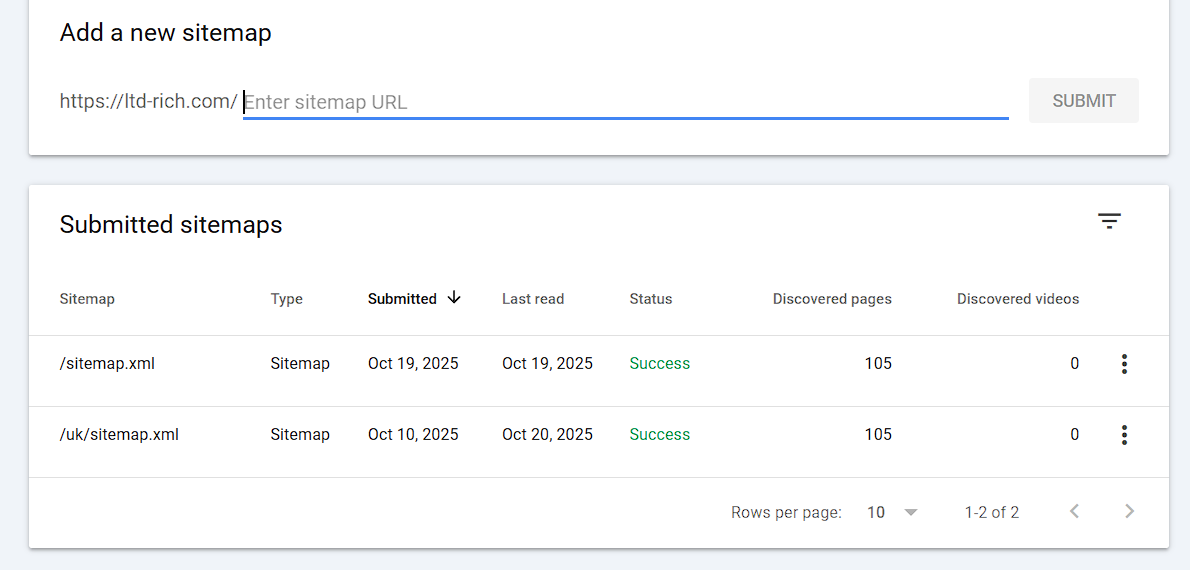Sort by the Sitemap column header

[x=87, y=299]
